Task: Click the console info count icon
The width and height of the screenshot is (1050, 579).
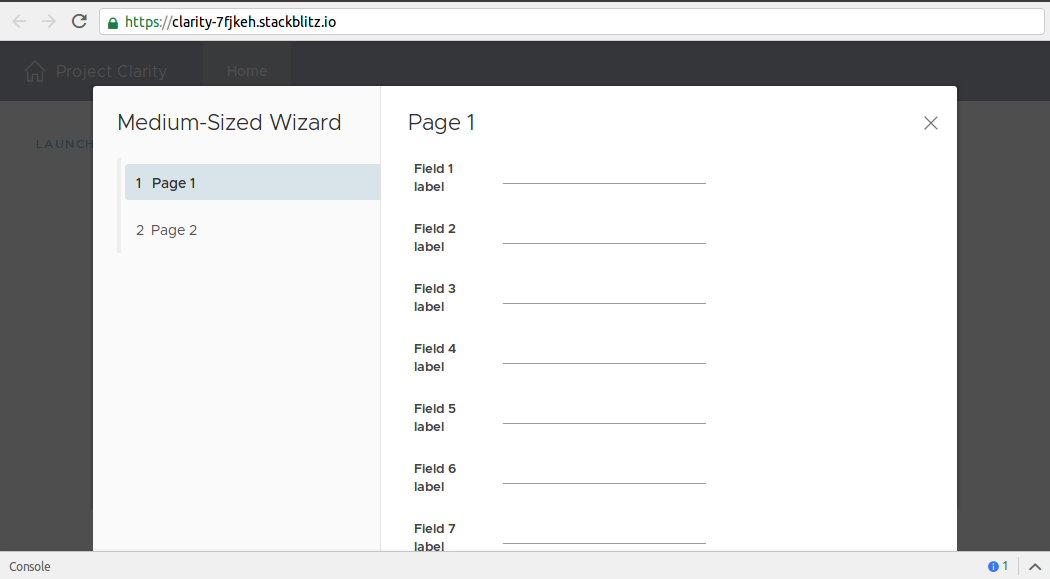Action: pyautogui.click(x=993, y=566)
